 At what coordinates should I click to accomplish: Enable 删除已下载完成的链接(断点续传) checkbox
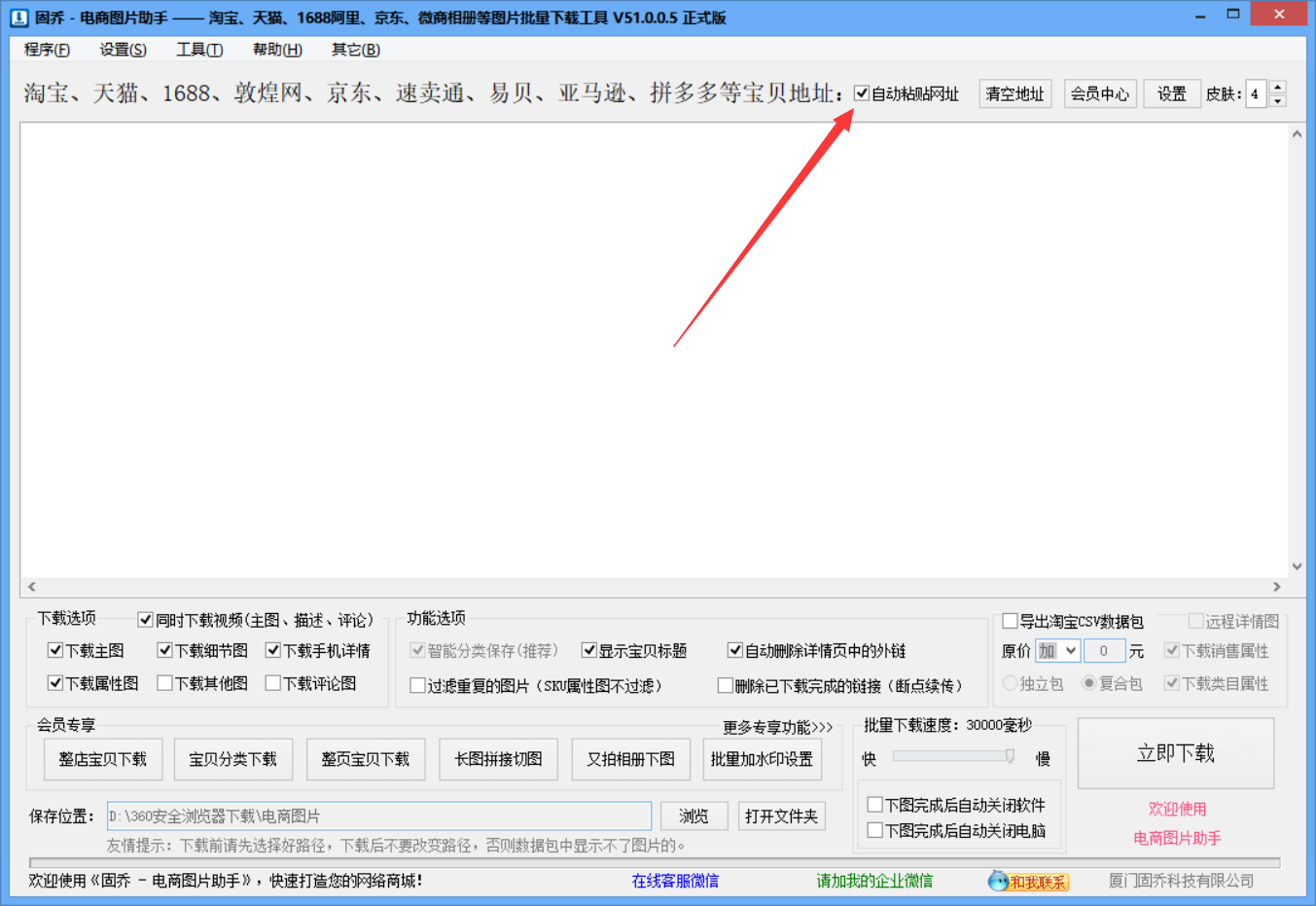pos(726,685)
